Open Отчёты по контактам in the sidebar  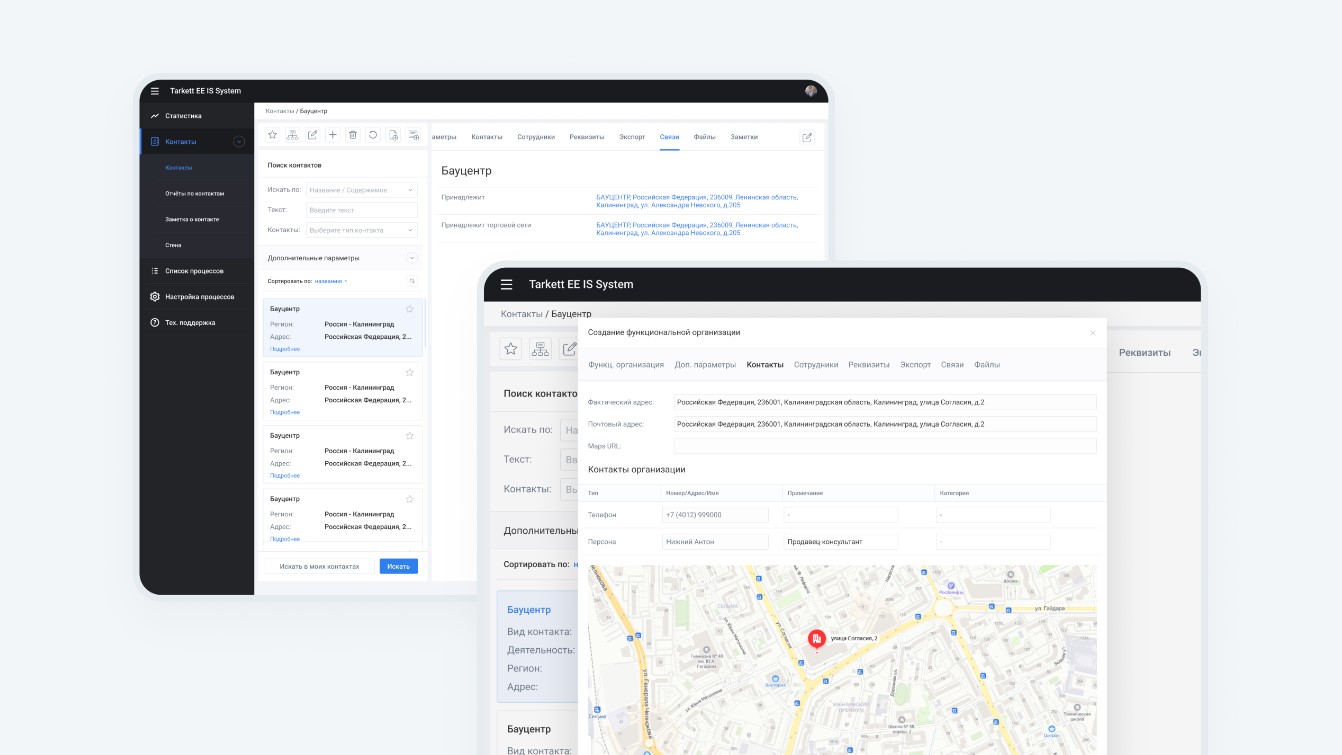coord(195,194)
